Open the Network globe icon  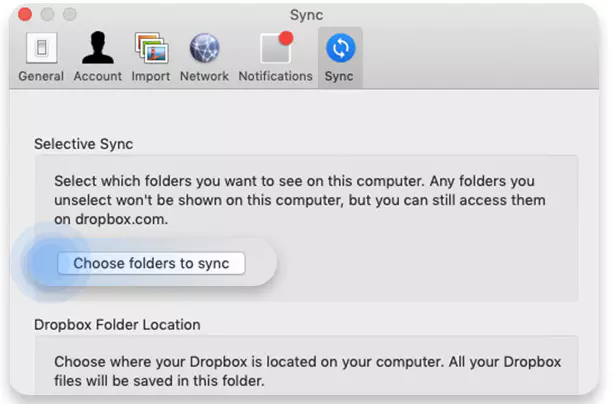pos(204,48)
